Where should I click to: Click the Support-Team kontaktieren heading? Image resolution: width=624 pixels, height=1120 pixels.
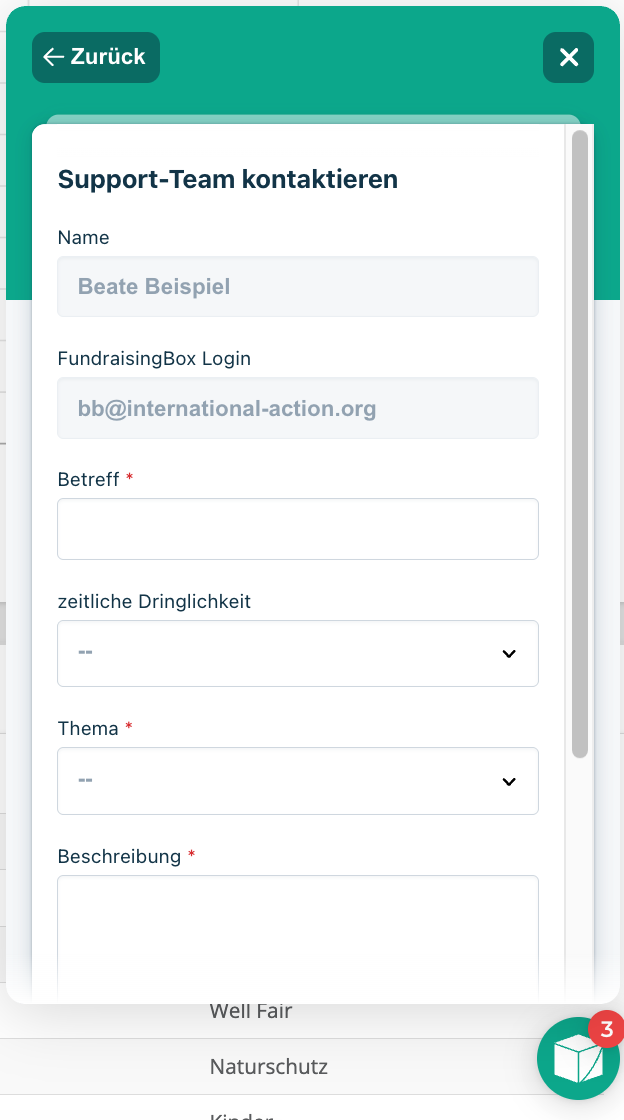coord(228,179)
